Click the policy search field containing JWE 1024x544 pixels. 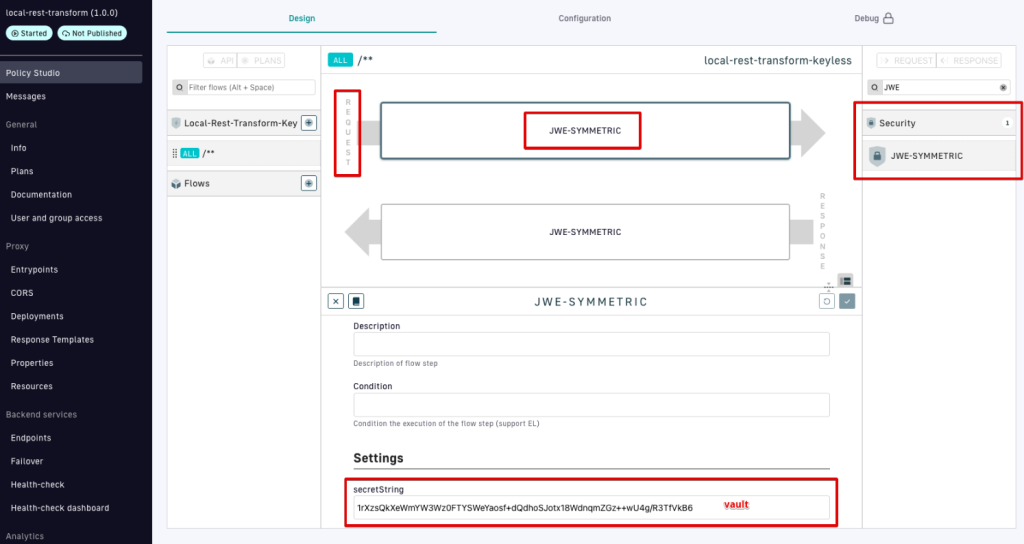[x=939, y=87]
